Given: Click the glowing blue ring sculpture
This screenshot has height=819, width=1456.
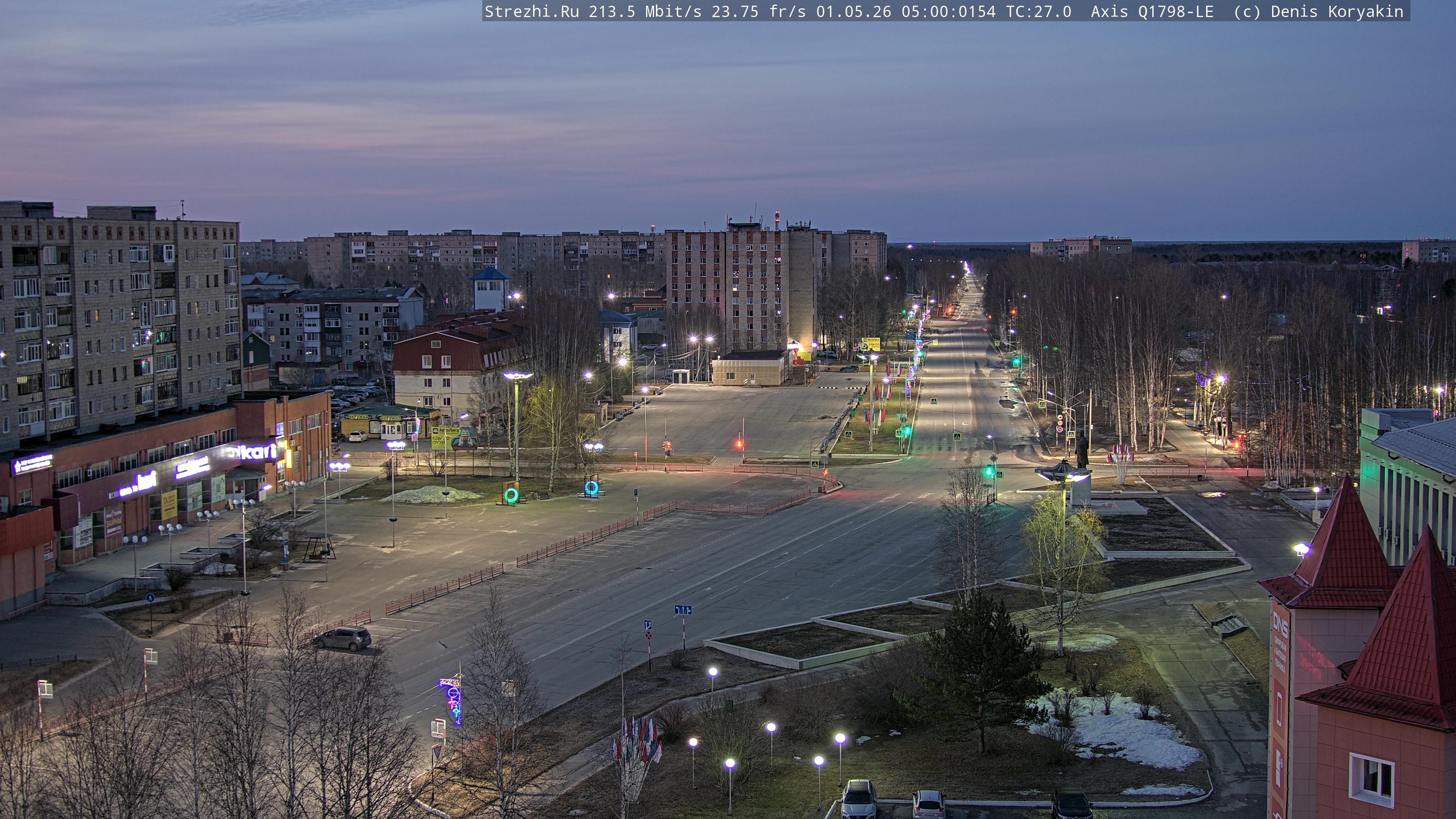Looking at the screenshot, I should (591, 486).
